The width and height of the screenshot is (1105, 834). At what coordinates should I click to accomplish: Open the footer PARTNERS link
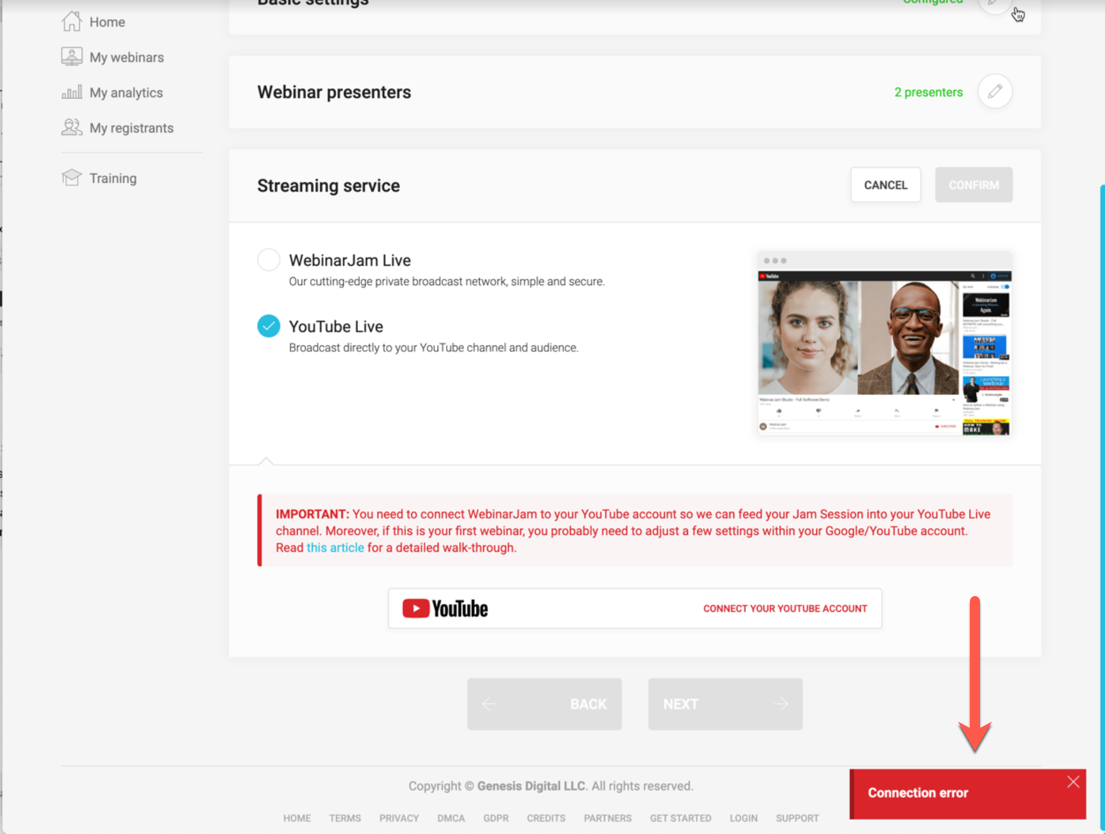[x=607, y=818]
